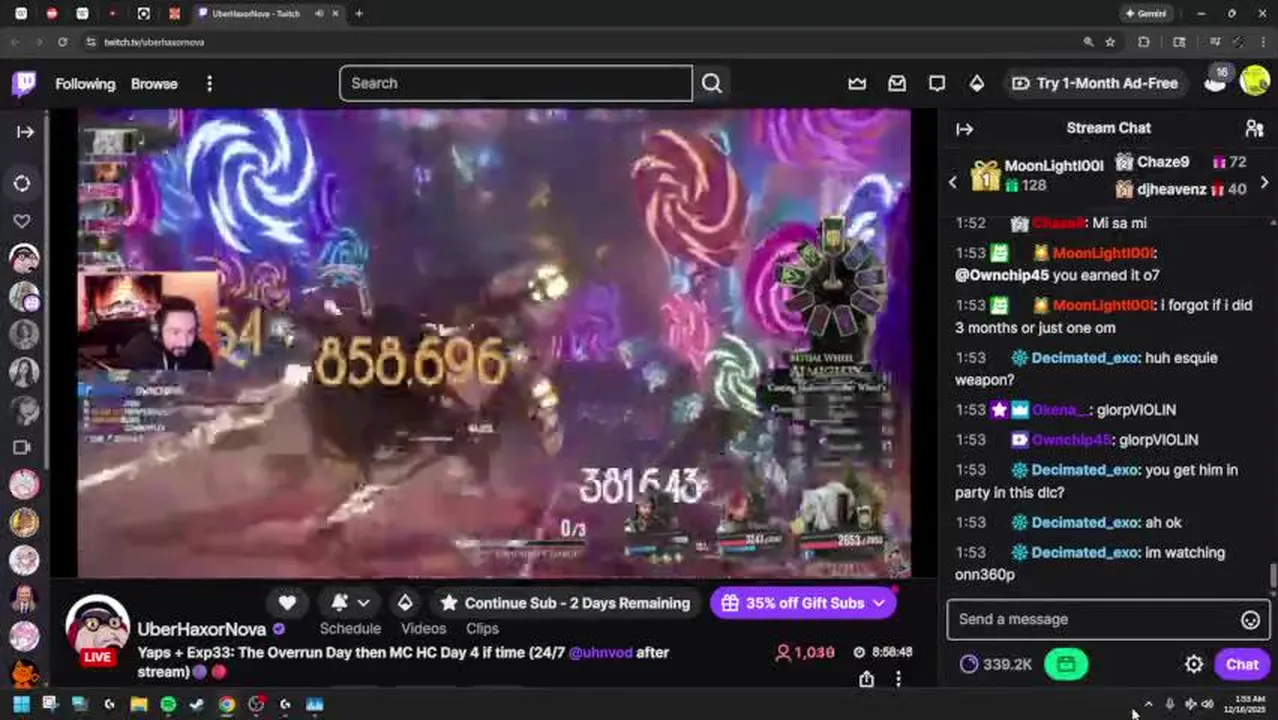Click the share stream icon
This screenshot has width=1278, height=720.
point(866,679)
